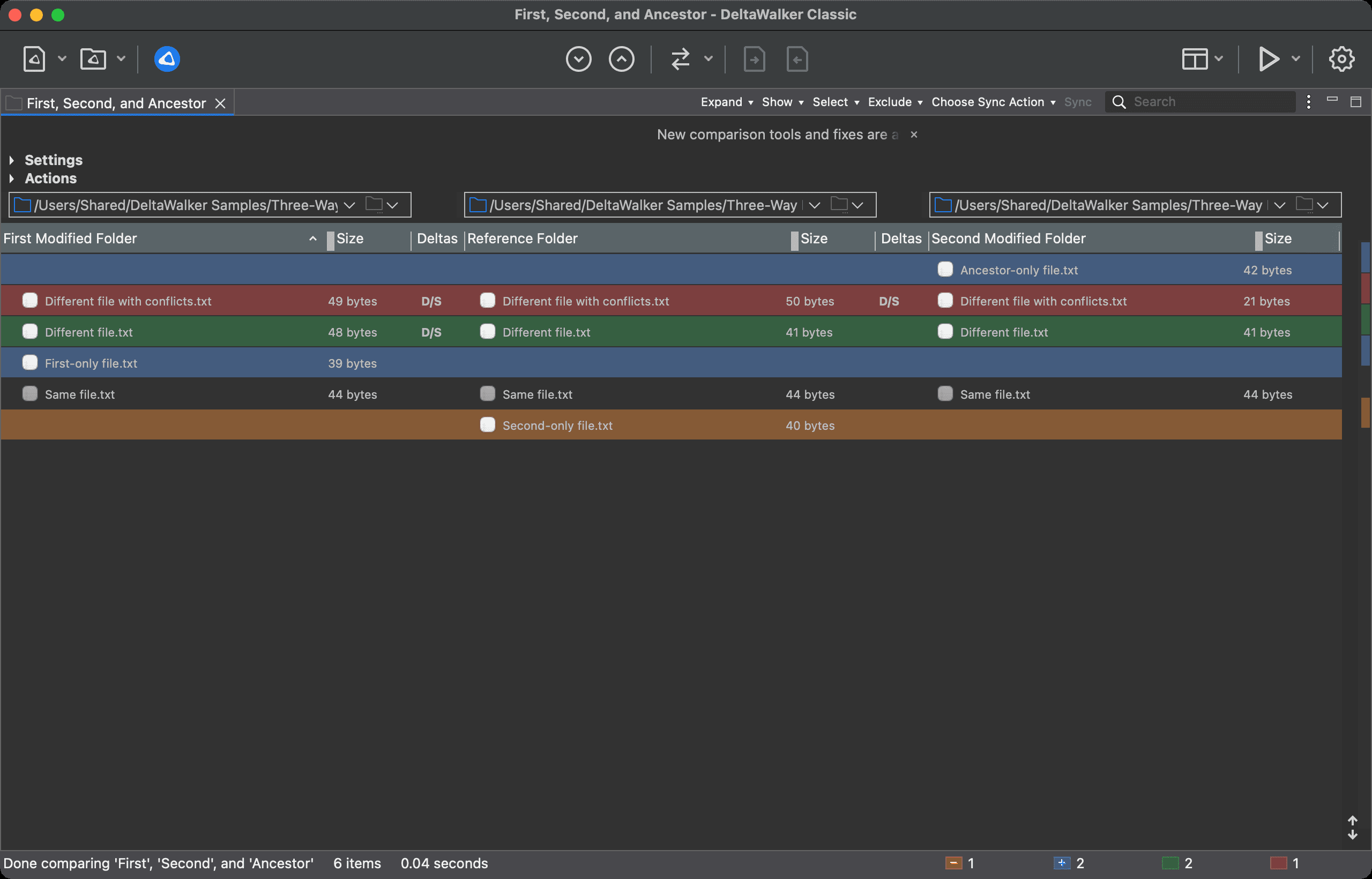The width and height of the screenshot is (1372, 879).
Task: Open the Choose Sync Action dropdown
Action: point(993,102)
